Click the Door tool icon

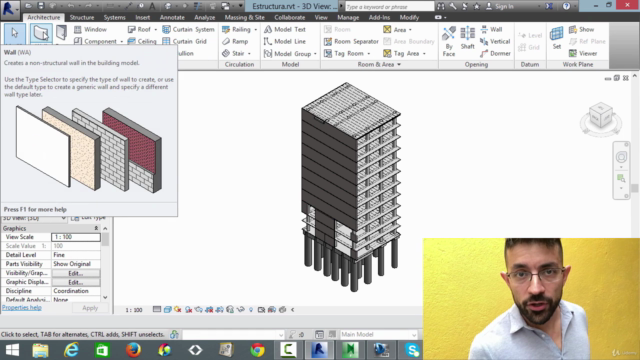(61, 33)
